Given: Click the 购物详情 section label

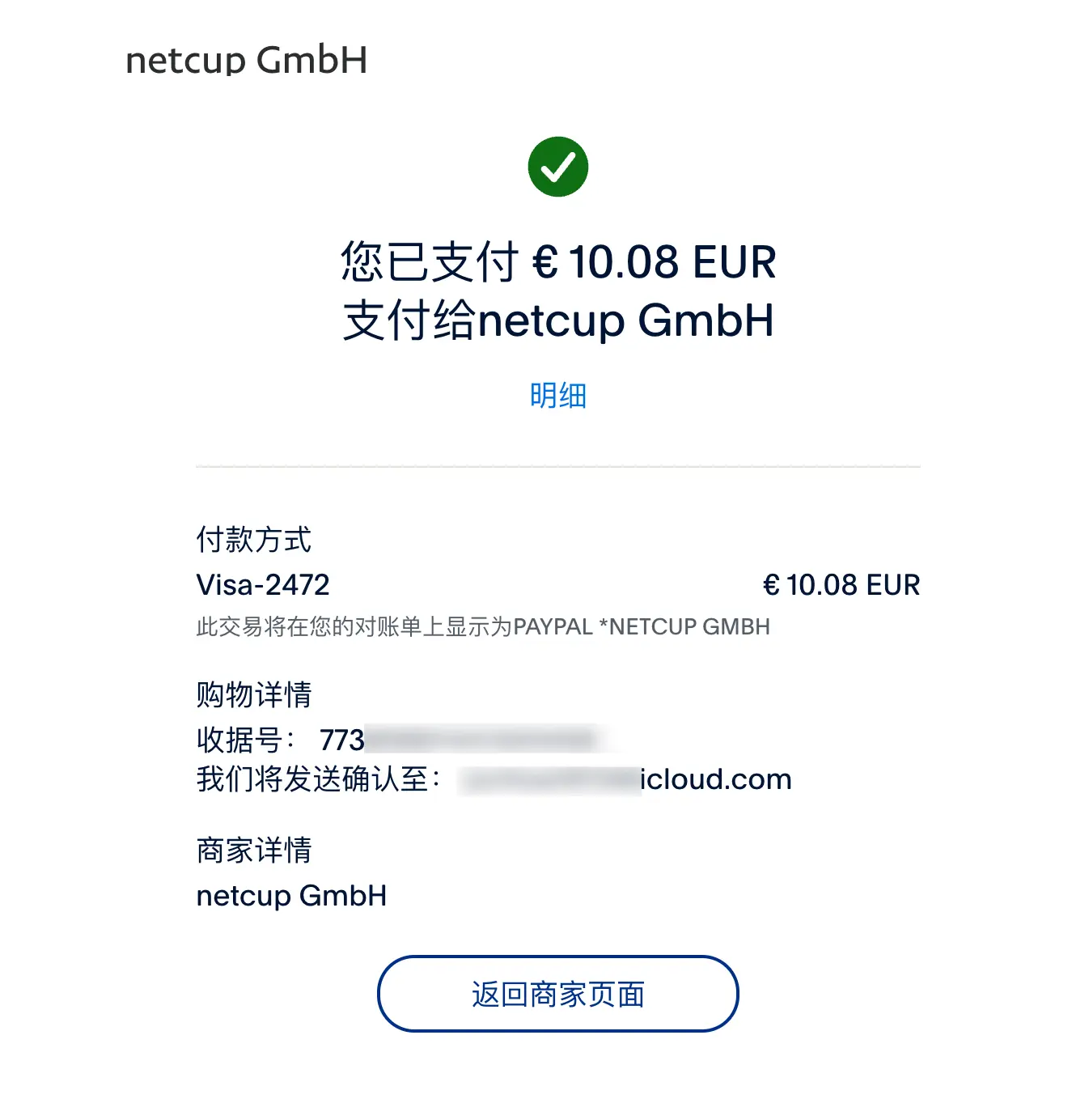Looking at the screenshot, I should tap(254, 694).
